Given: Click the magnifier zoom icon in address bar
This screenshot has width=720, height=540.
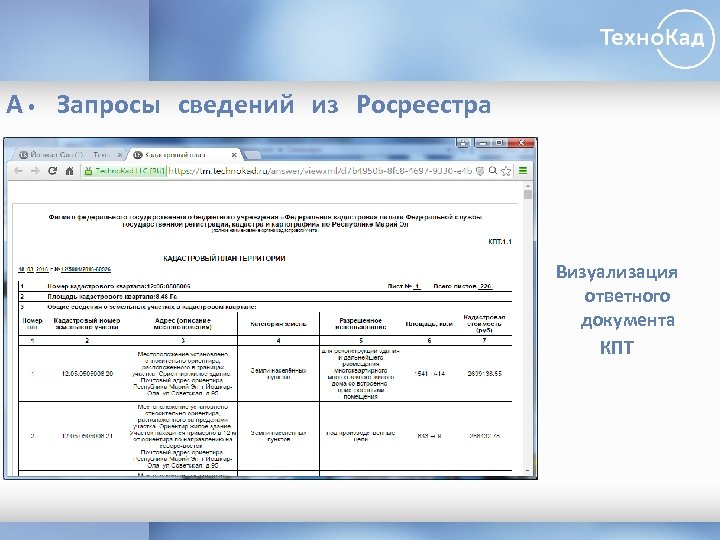Looking at the screenshot, I should click(493, 171).
